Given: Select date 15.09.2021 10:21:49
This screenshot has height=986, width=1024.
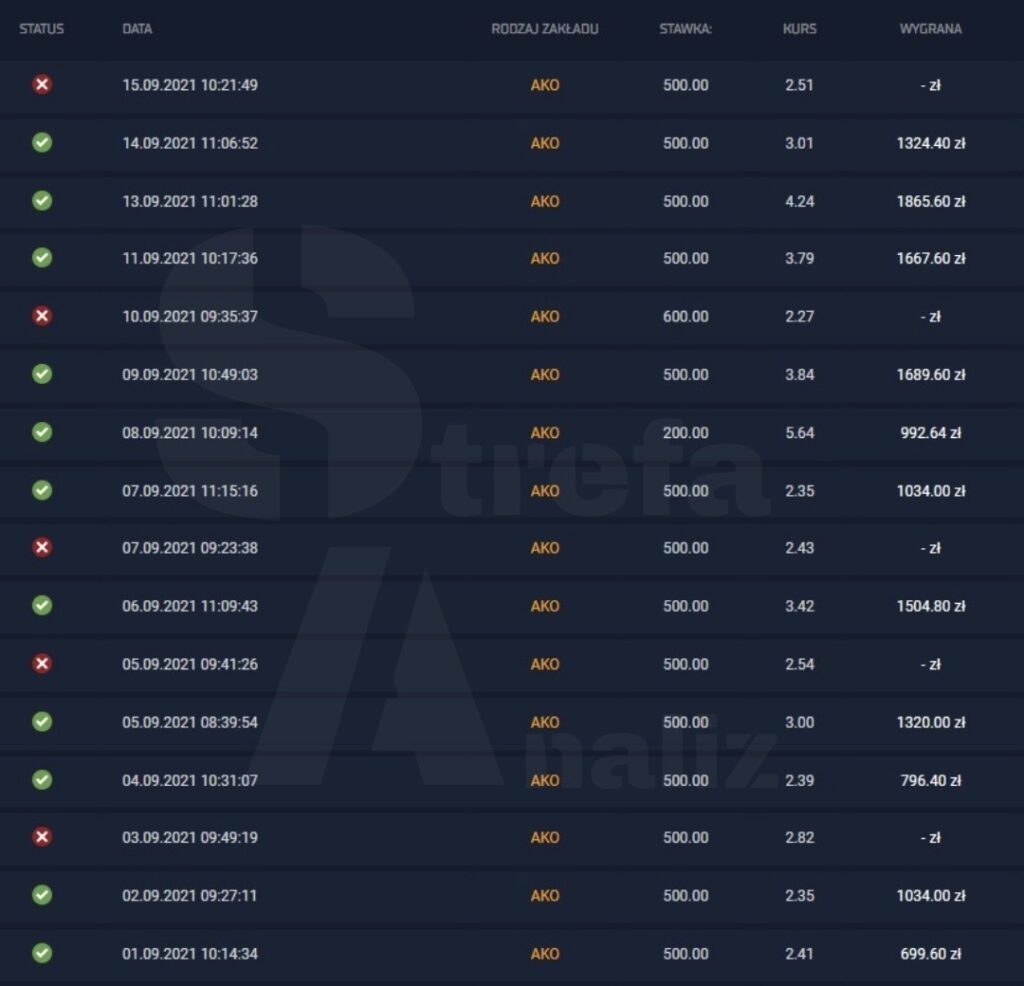Looking at the screenshot, I should click(190, 85).
